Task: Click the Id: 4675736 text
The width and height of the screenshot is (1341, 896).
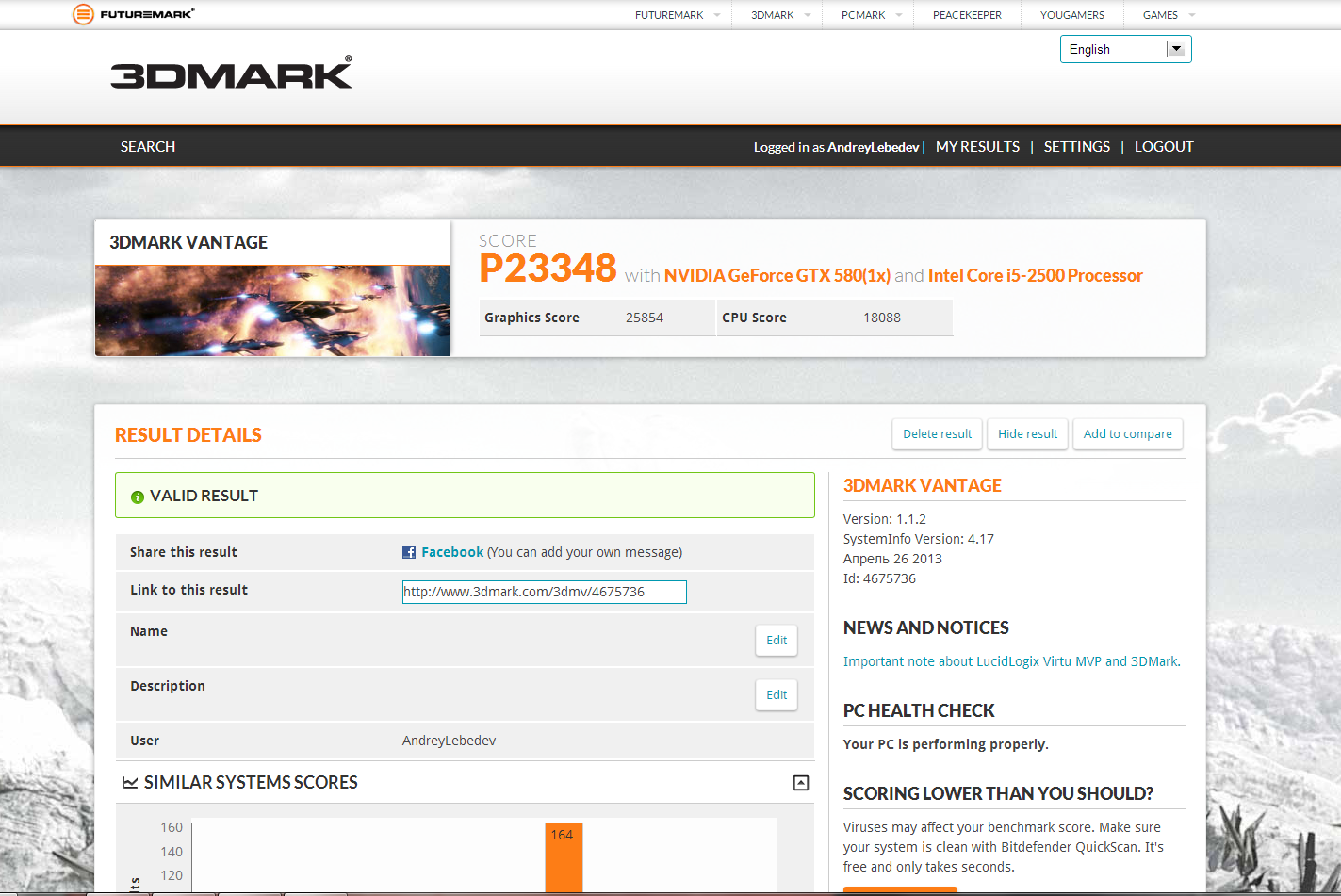Action: 879,578
